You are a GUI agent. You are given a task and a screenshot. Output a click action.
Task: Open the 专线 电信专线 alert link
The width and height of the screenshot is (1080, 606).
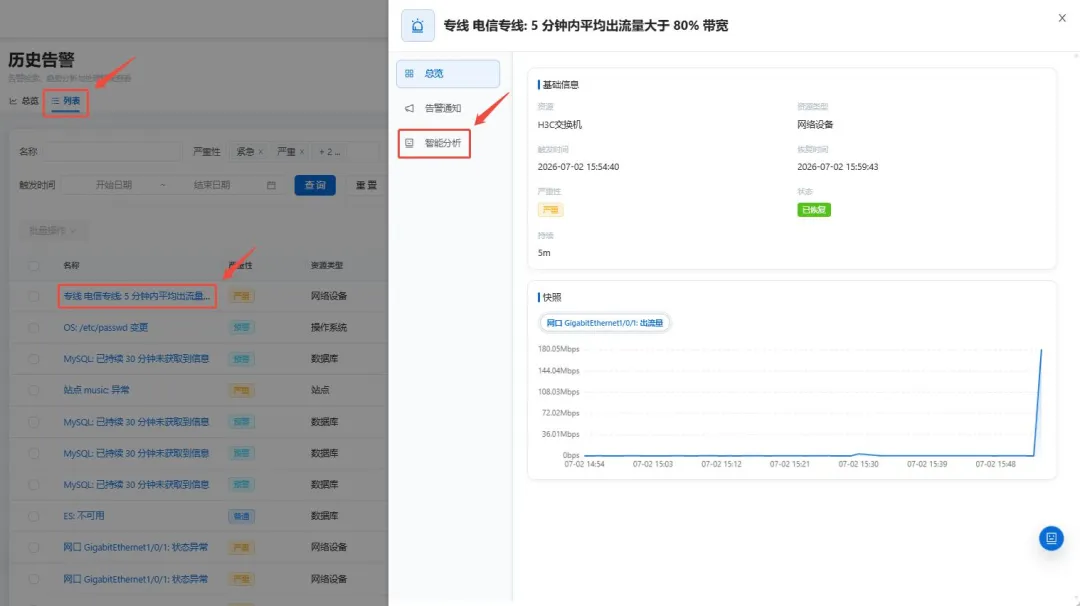pyautogui.click(x=137, y=296)
